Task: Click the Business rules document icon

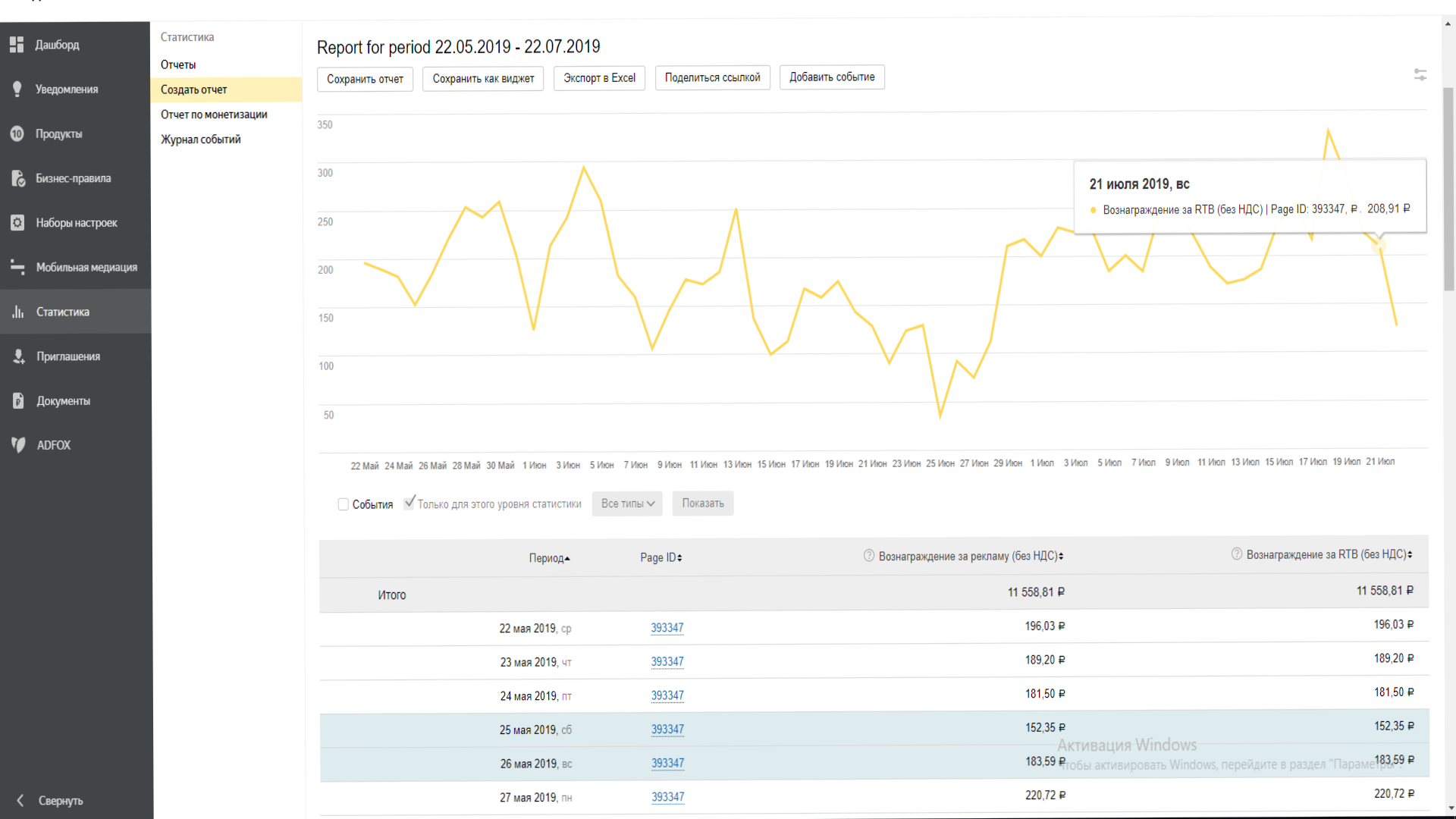Action: pyautogui.click(x=18, y=179)
